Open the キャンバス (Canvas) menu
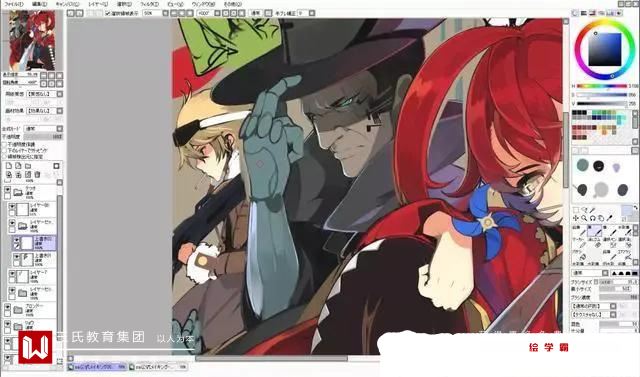 coord(67,4)
